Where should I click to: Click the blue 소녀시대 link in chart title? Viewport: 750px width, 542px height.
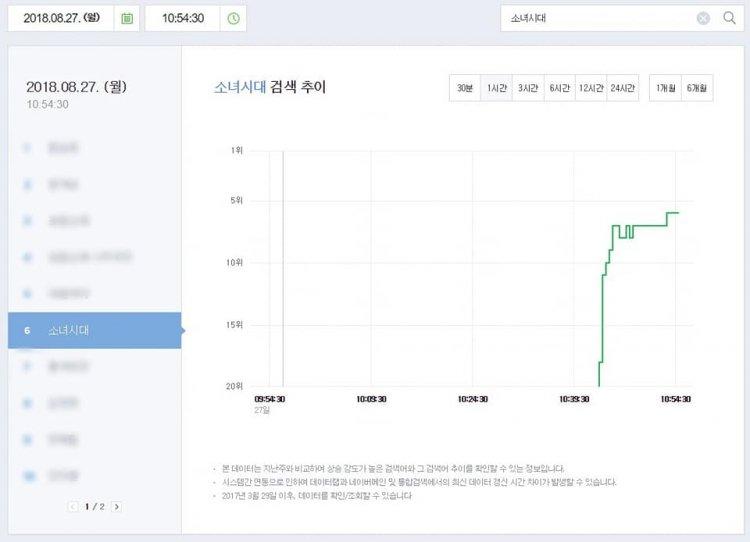tap(240, 88)
